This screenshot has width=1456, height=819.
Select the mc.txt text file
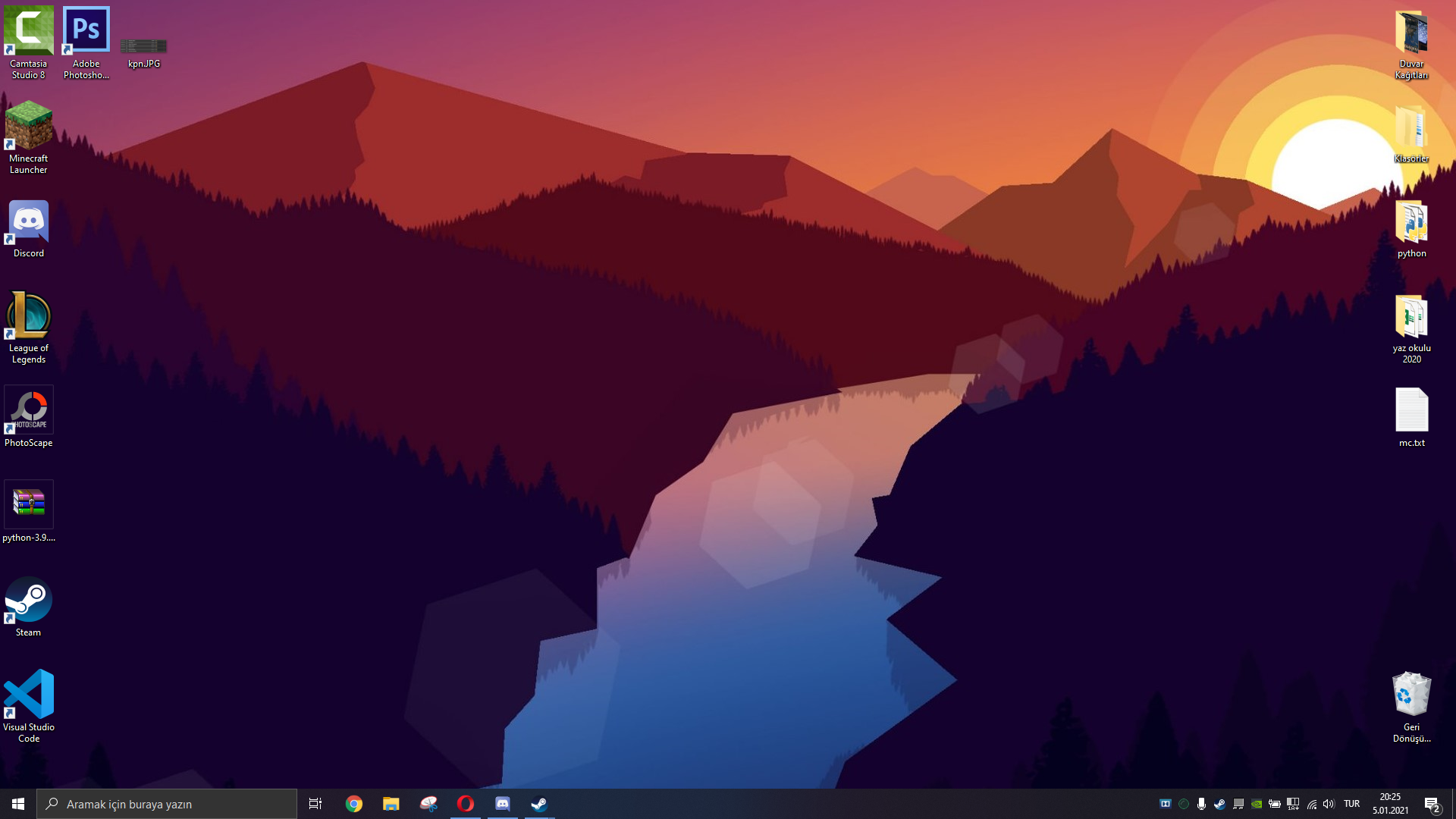click(x=1411, y=416)
